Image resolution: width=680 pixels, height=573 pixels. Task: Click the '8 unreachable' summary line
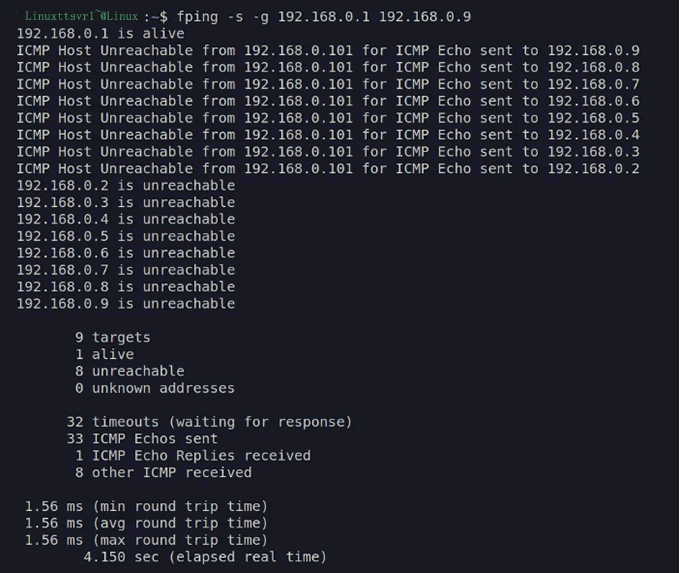pyautogui.click(x=130, y=371)
